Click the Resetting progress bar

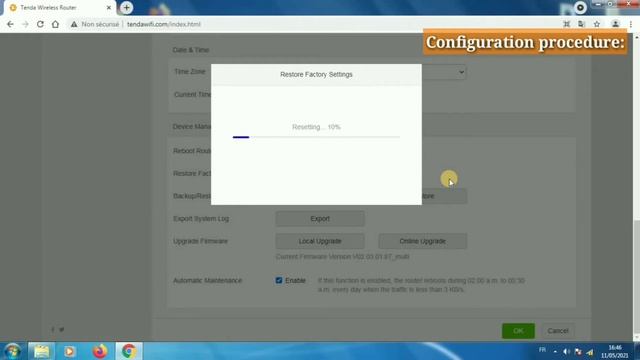pos(316,137)
